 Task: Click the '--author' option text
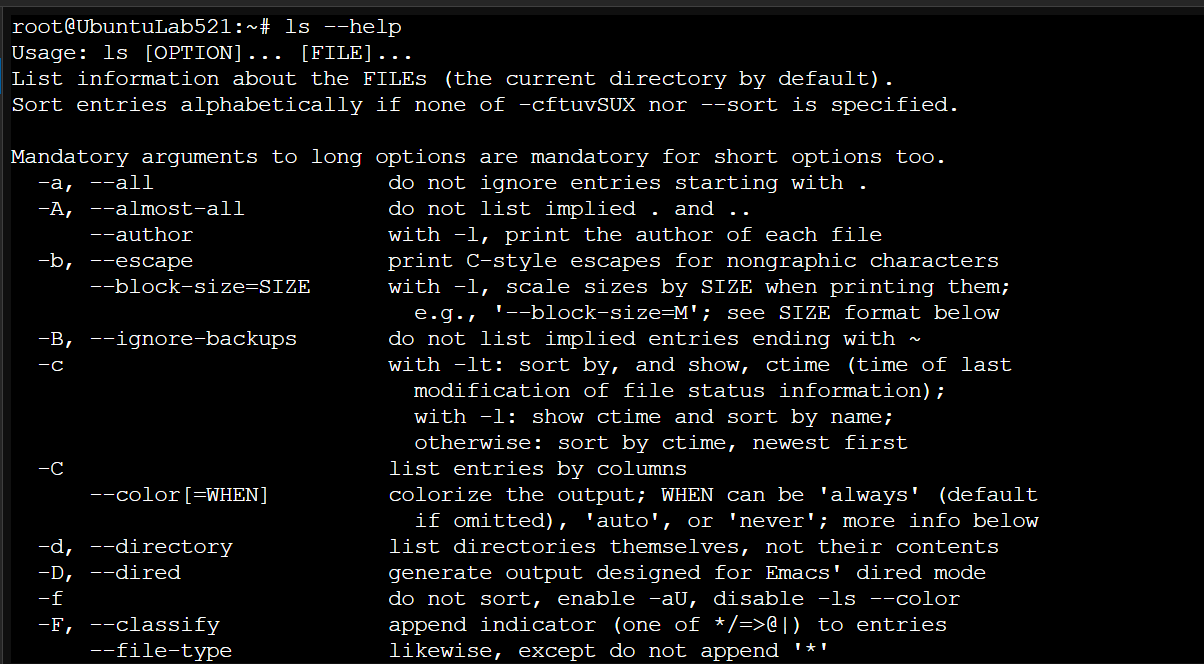coord(141,235)
